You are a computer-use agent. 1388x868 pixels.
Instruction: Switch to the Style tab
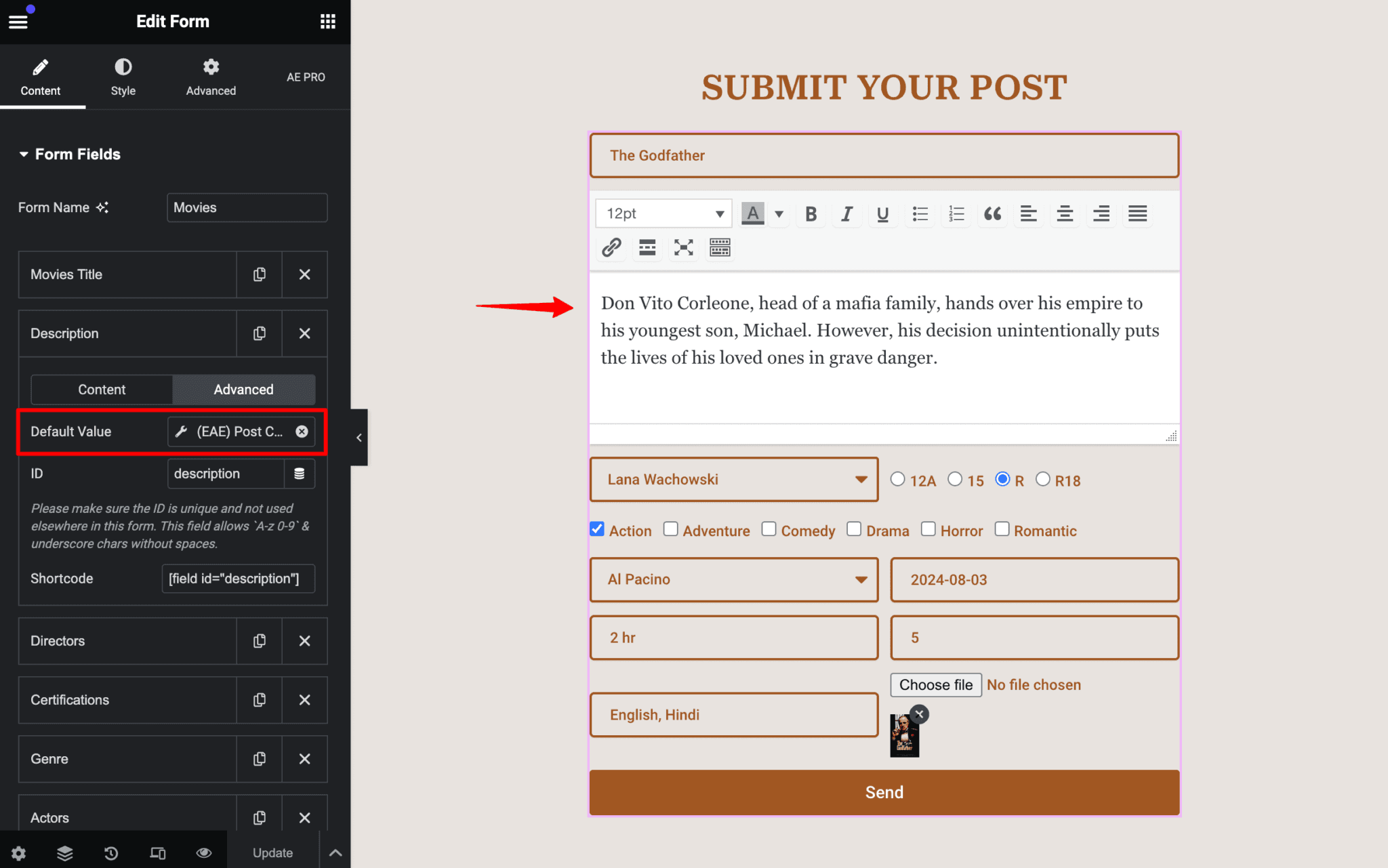pos(123,77)
